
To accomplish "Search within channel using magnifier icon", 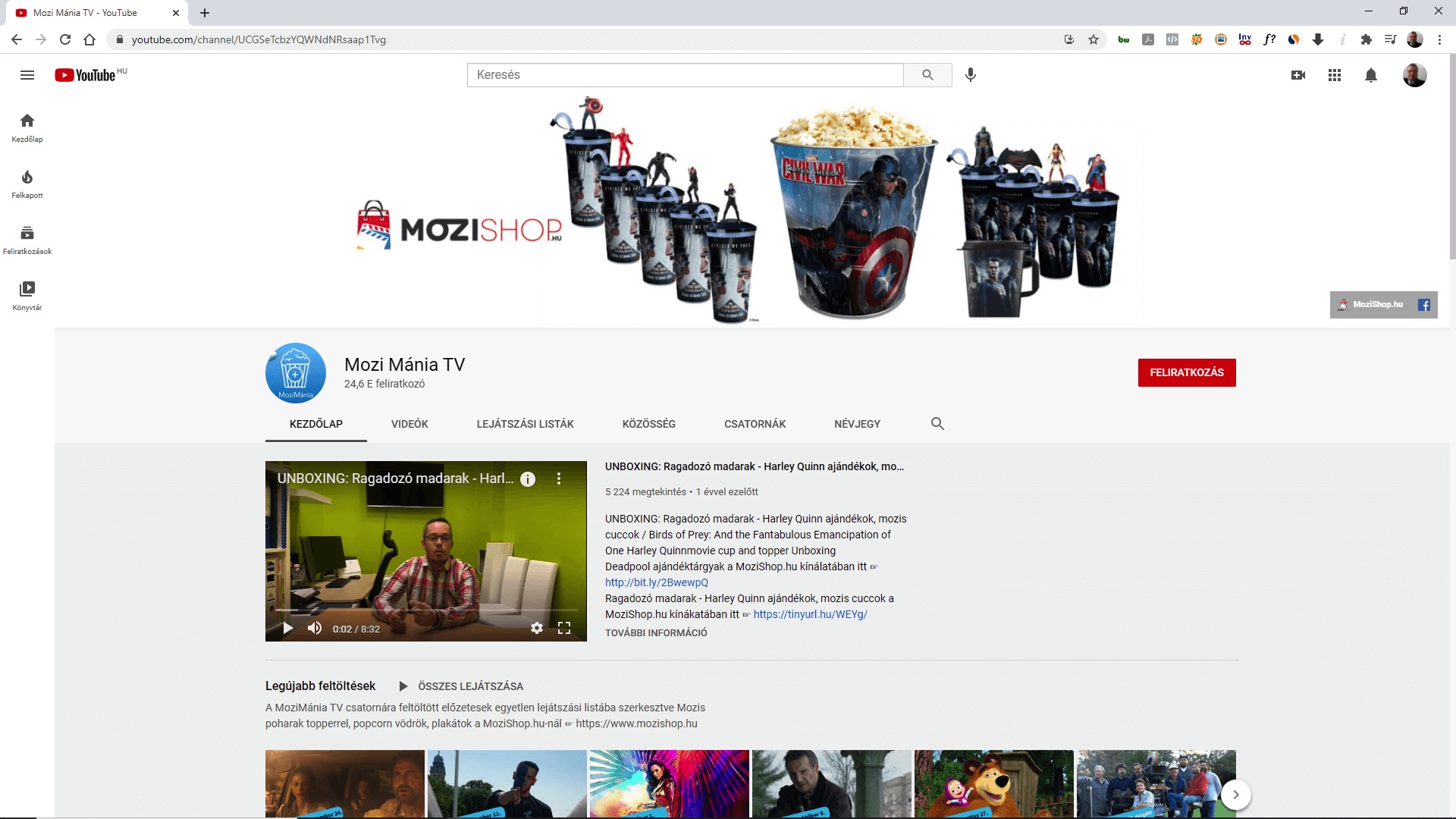I will 937,424.
